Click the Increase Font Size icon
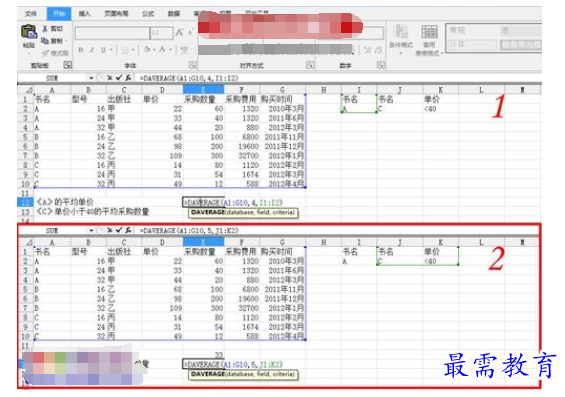This screenshot has width=565, height=397. click(179, 33)
